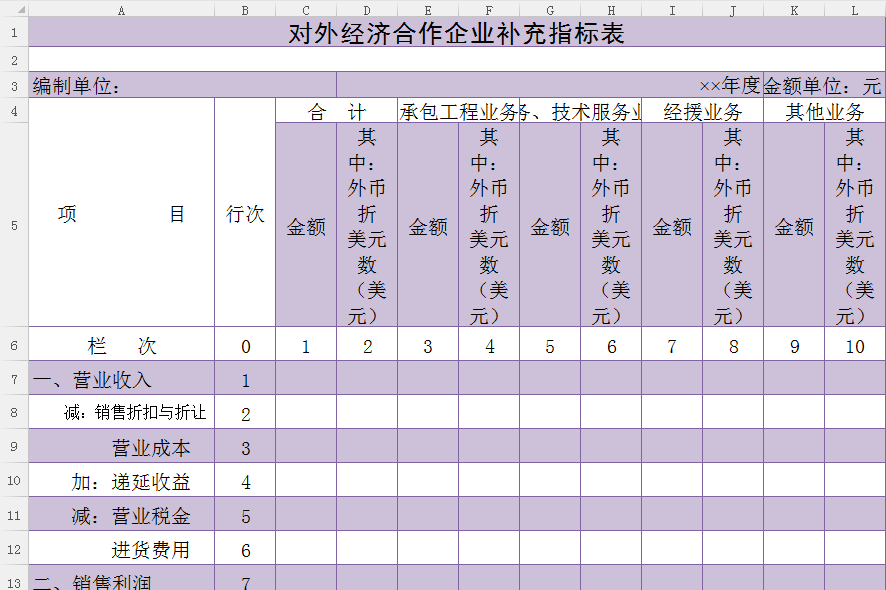Select column G header
This screenshot has height=590, width=886.
(x=550, y=10)
